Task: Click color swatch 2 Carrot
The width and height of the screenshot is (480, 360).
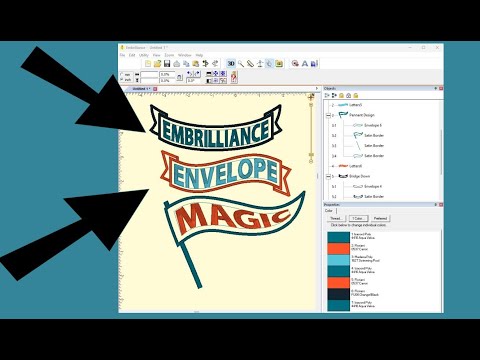Action: pyautogui.click(x=339, y=248)
